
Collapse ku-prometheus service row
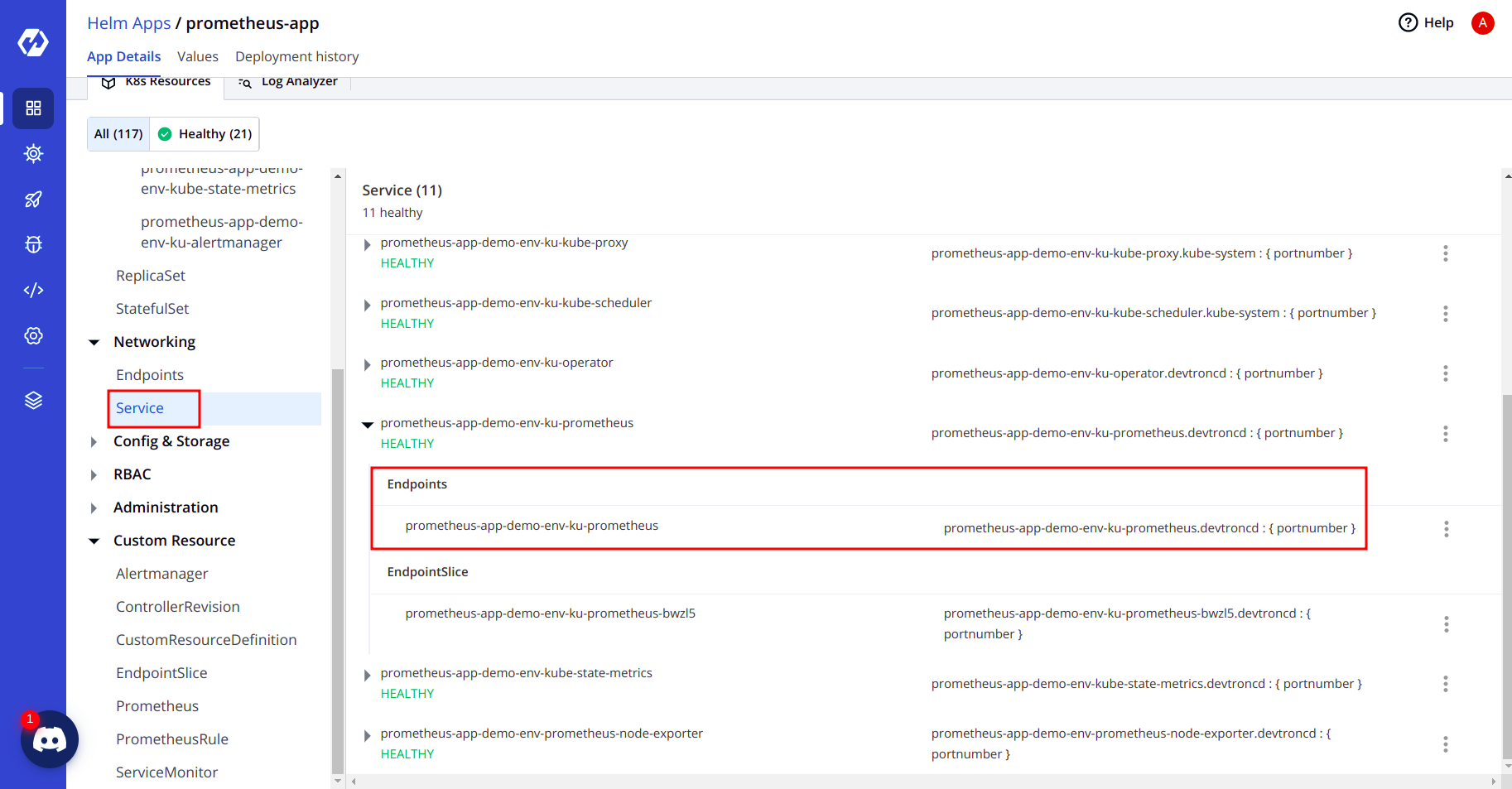point(368,425)
